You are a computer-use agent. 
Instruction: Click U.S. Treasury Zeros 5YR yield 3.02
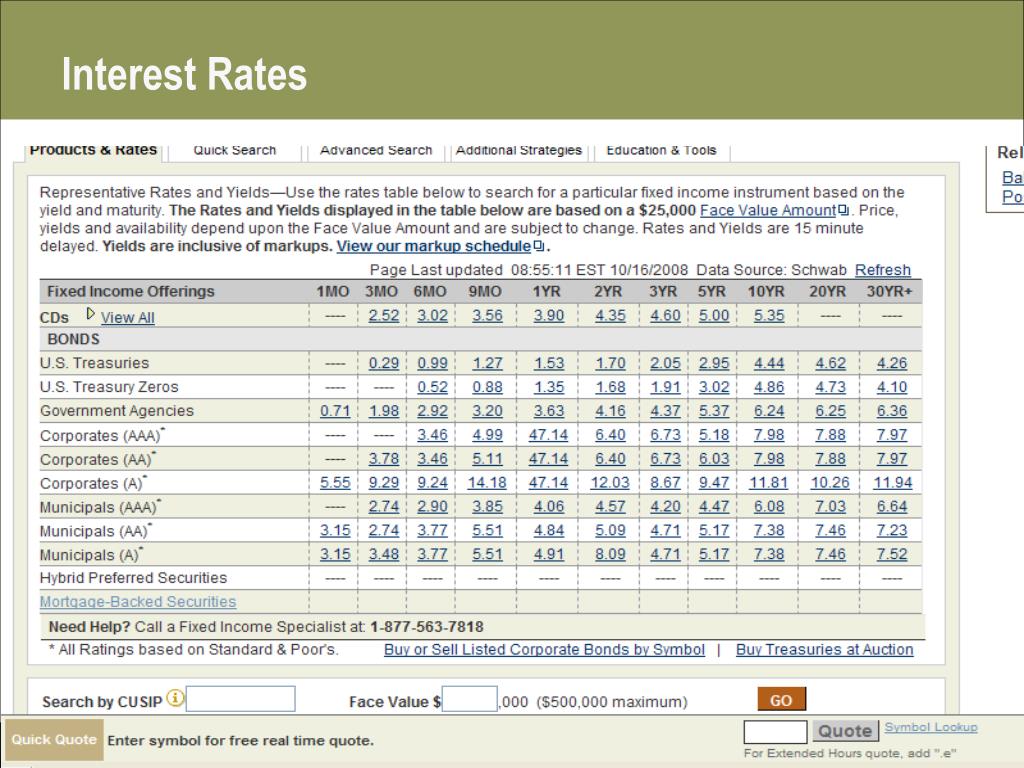click(x=714, y=387)
